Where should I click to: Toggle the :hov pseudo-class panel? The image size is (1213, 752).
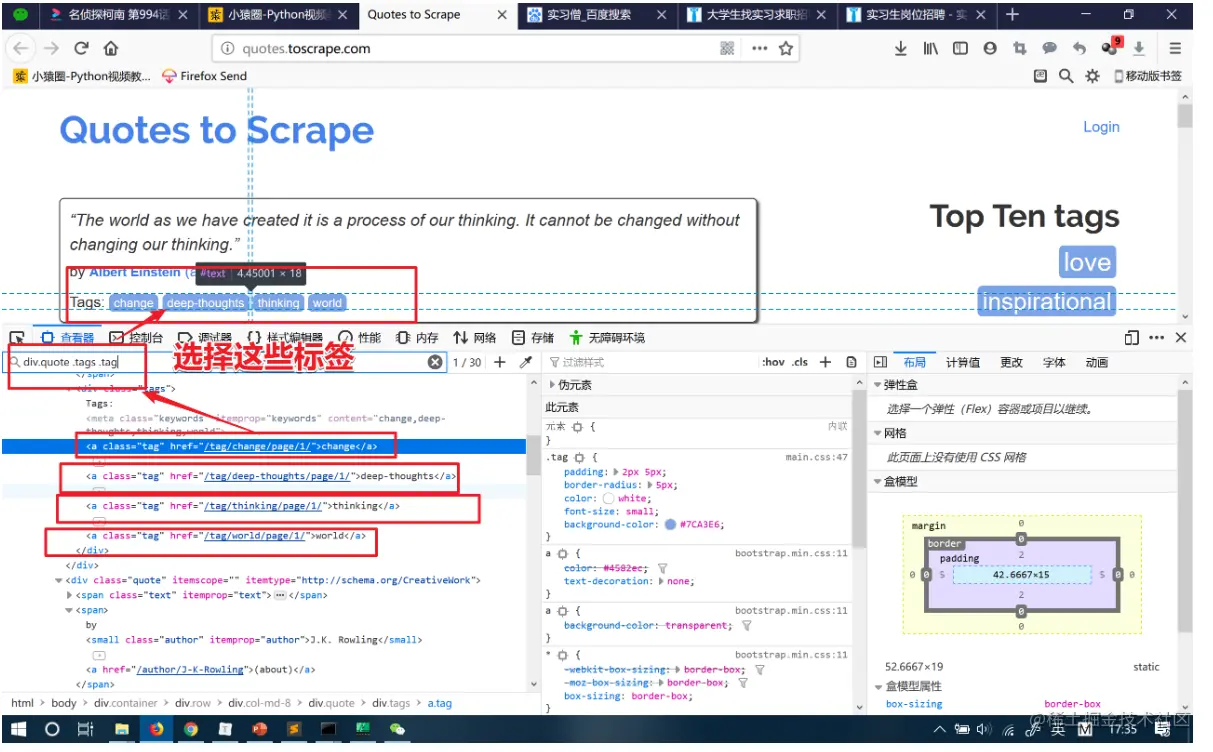(x=773, y=362)
